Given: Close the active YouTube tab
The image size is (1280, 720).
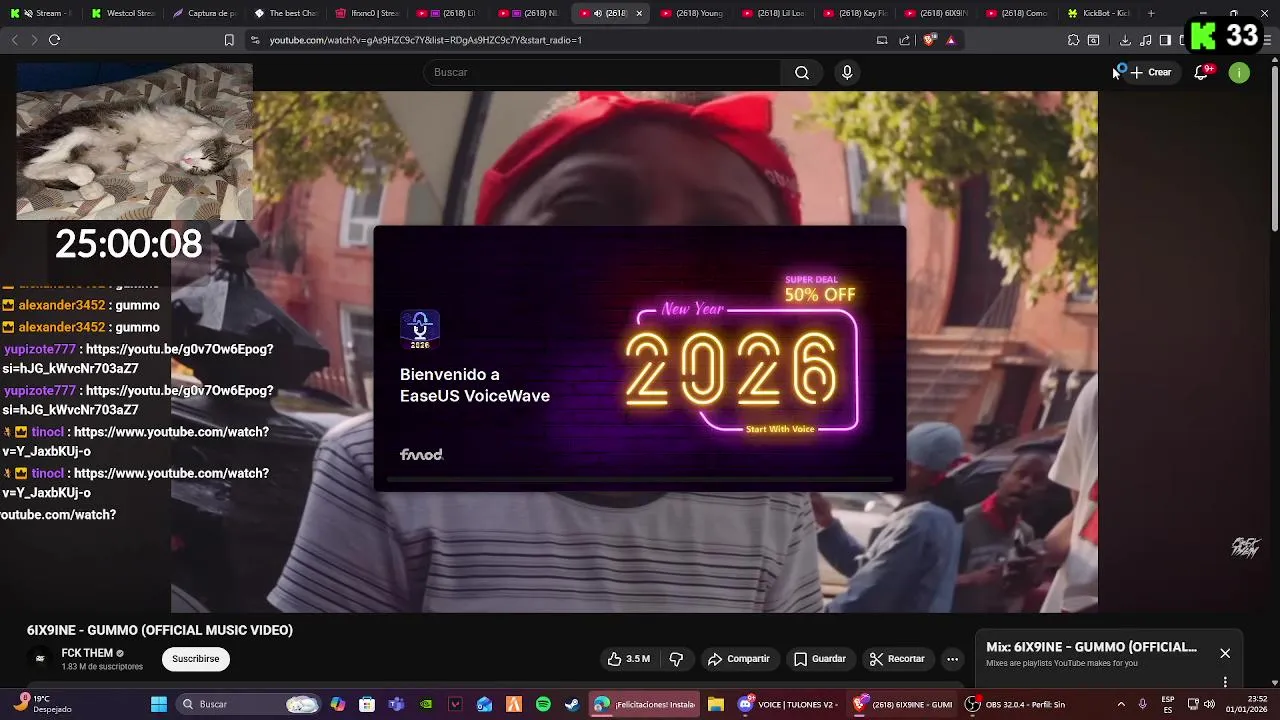Looking at the screenshot, I should coord(639,13).
